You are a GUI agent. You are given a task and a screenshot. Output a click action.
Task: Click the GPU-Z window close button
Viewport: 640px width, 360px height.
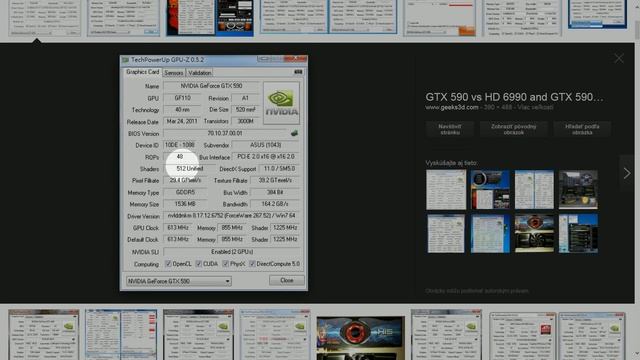coord(296,59)
